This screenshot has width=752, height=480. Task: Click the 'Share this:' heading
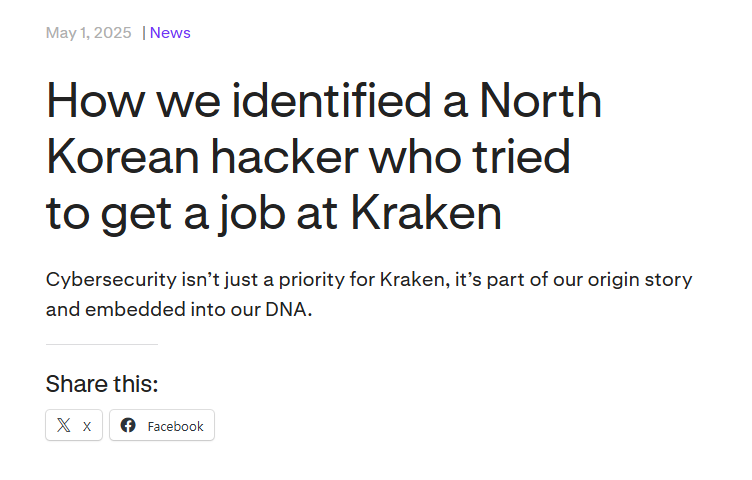(x=102, y=384)
